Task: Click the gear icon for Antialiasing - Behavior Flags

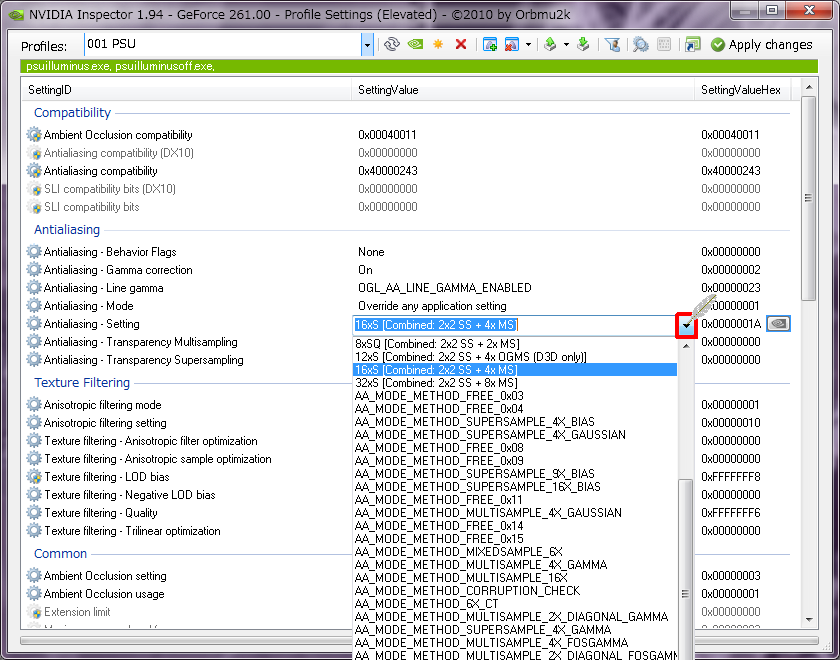Action: click(x=34, y=252)
